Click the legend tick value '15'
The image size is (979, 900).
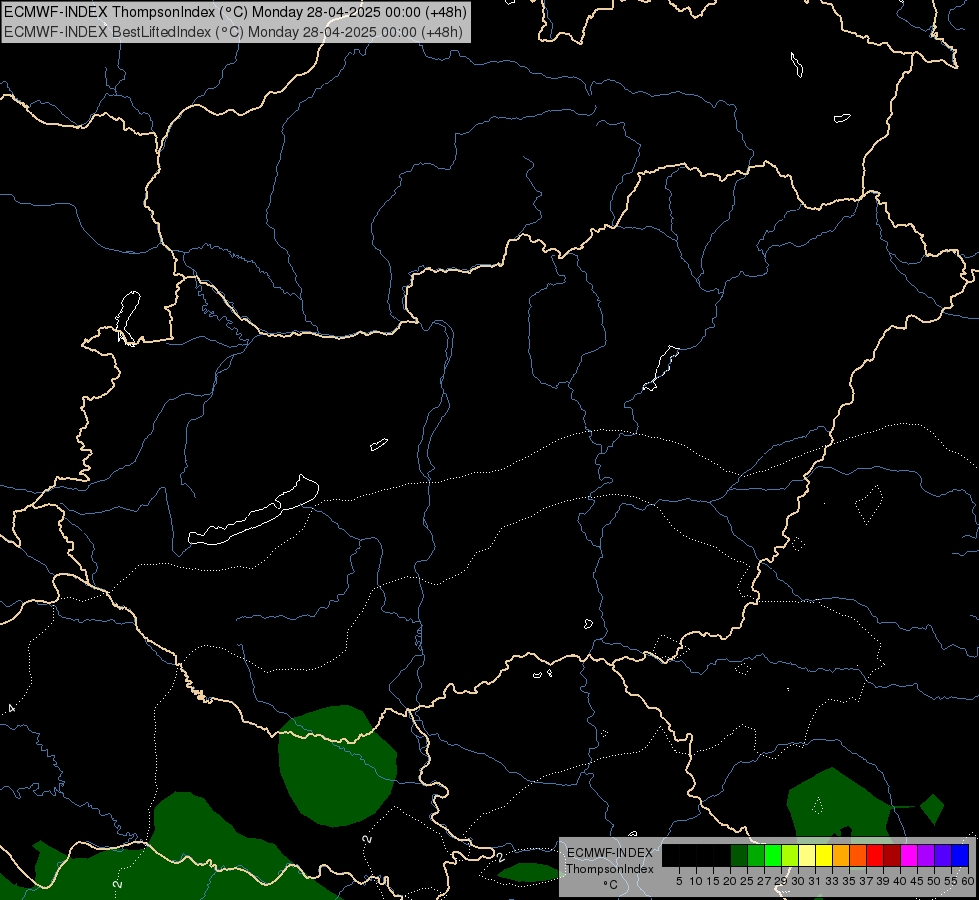coord(713,881)
